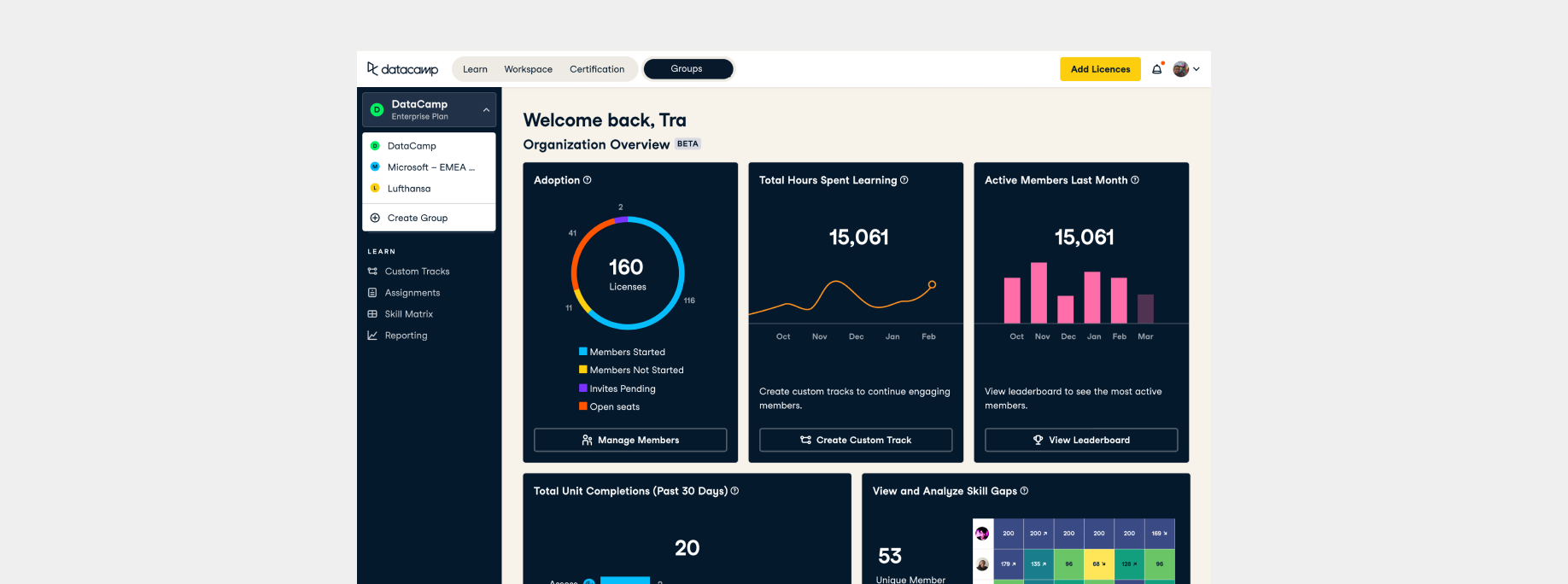Viewport: 1568px width, 584px height.
Task: Open Custom Tracks in sidebar
Action: point(417,272)
